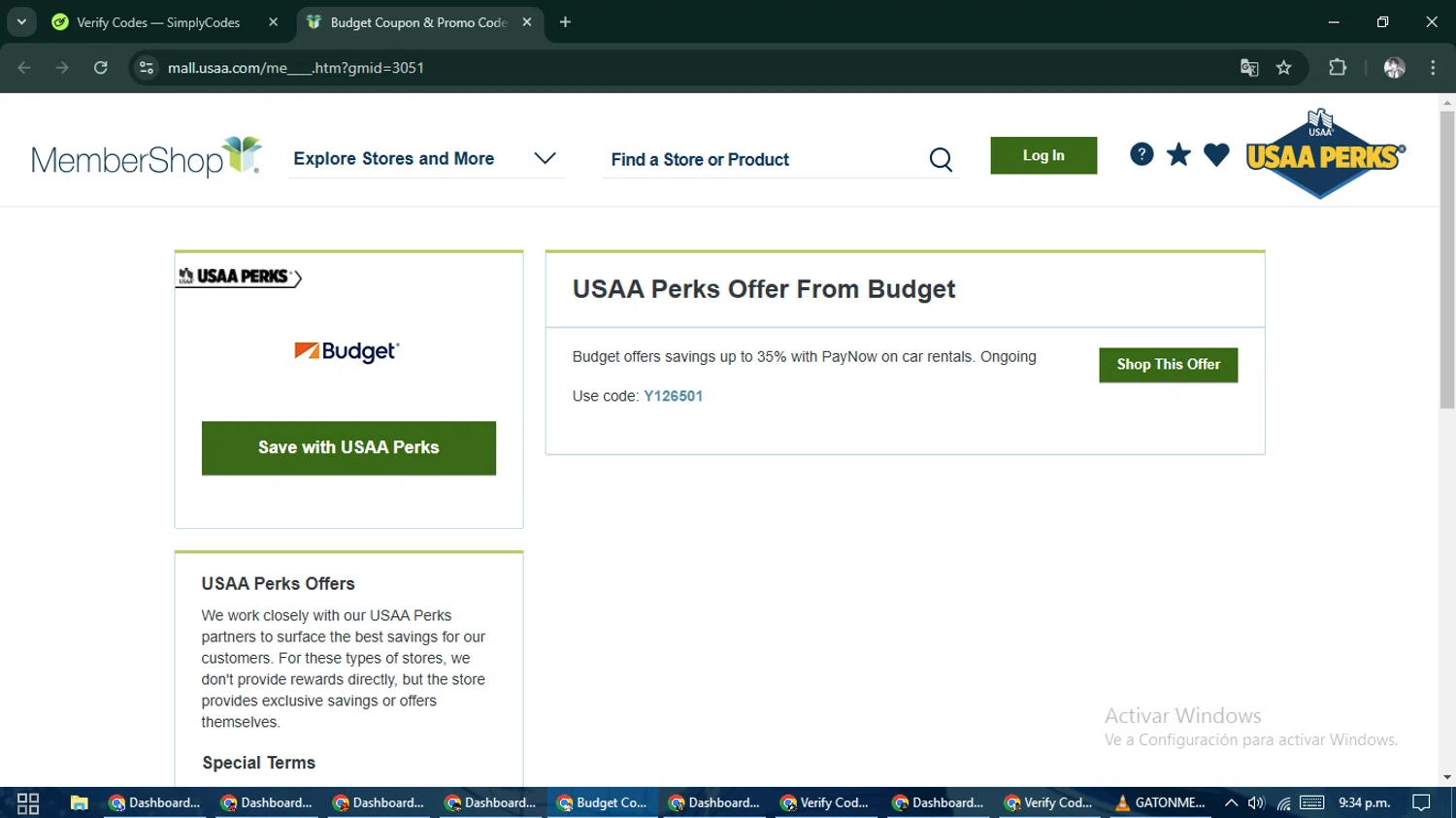Open the browser extensions puzzle icon
This screenshot has width=1456, height=818.
point(1338,68)
